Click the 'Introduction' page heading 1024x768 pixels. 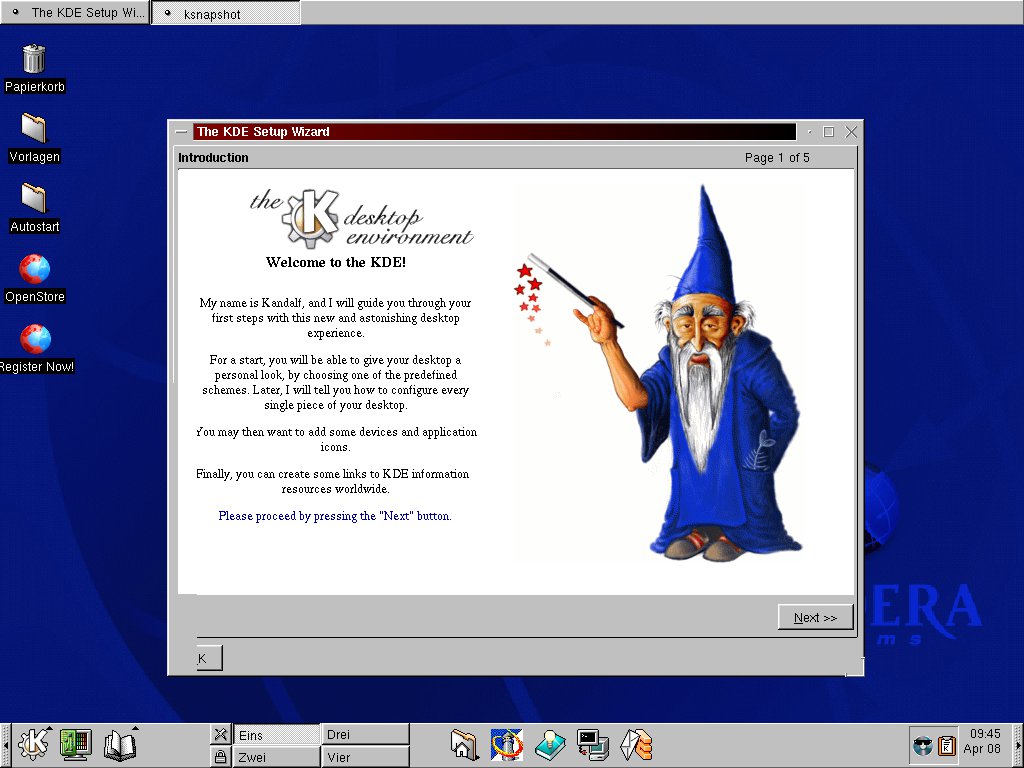213,157
